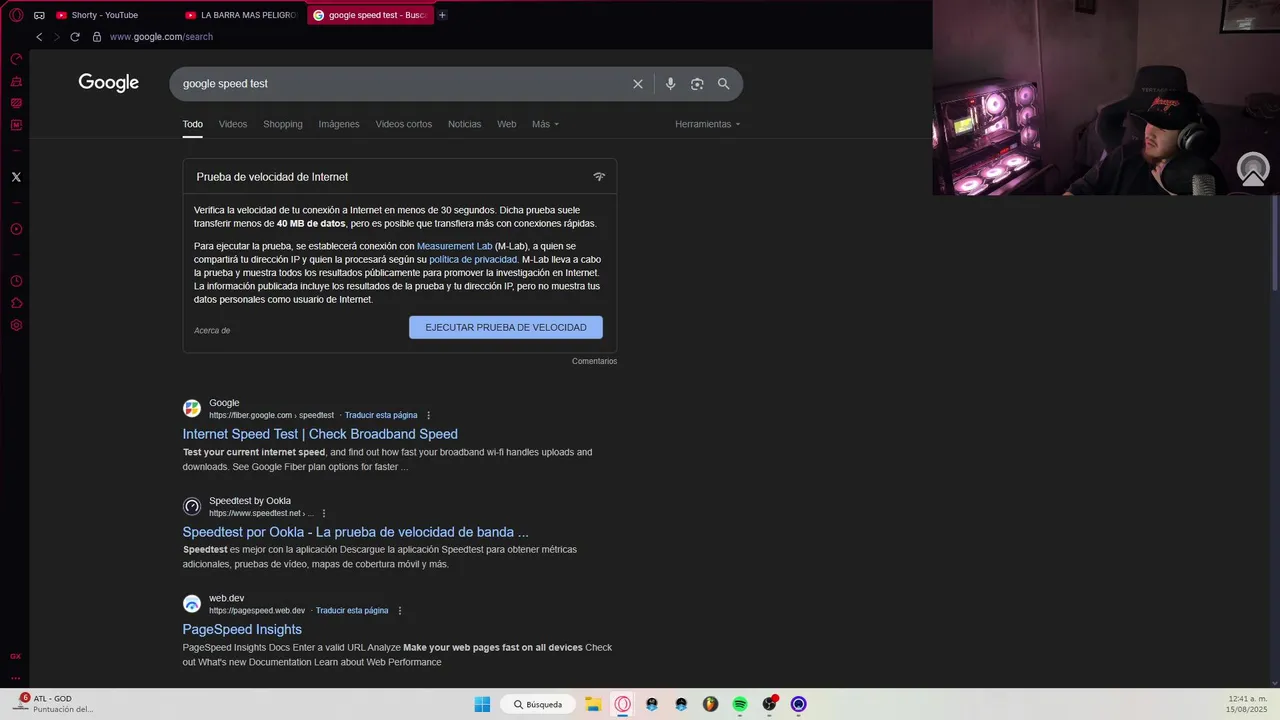The height and width of the screenshot is (720, 1280).
Task: Clear the Google search box with X
Action: [638, 84]
